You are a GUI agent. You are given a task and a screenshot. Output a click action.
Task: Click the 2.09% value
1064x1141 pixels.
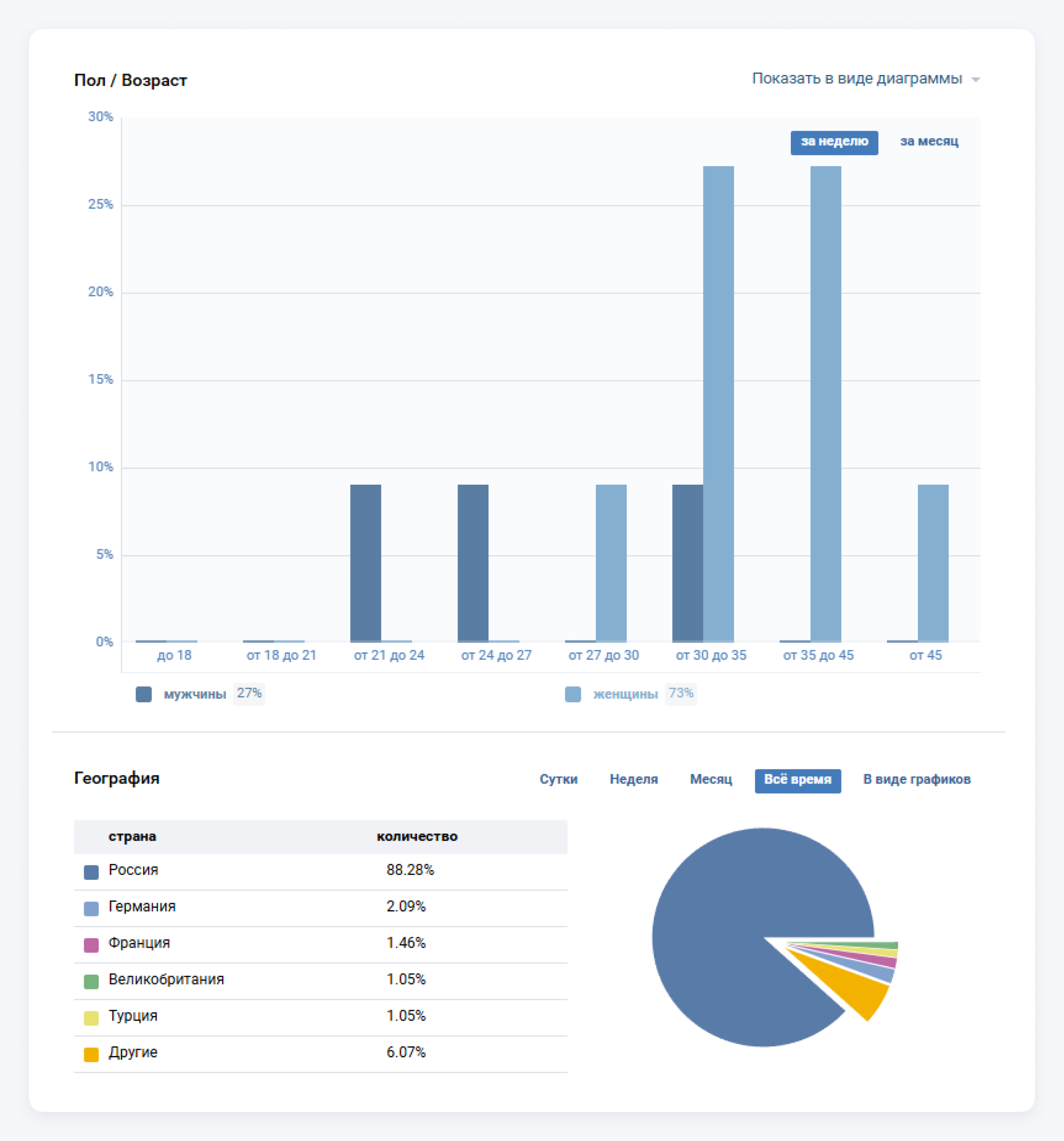(x=406, y=907)
